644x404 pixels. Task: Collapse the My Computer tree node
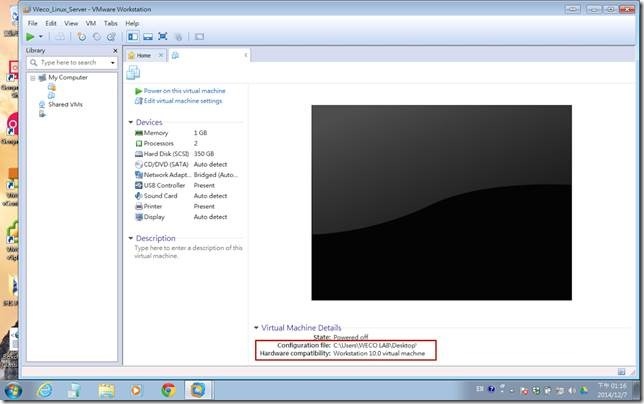[x=32, y=78]
